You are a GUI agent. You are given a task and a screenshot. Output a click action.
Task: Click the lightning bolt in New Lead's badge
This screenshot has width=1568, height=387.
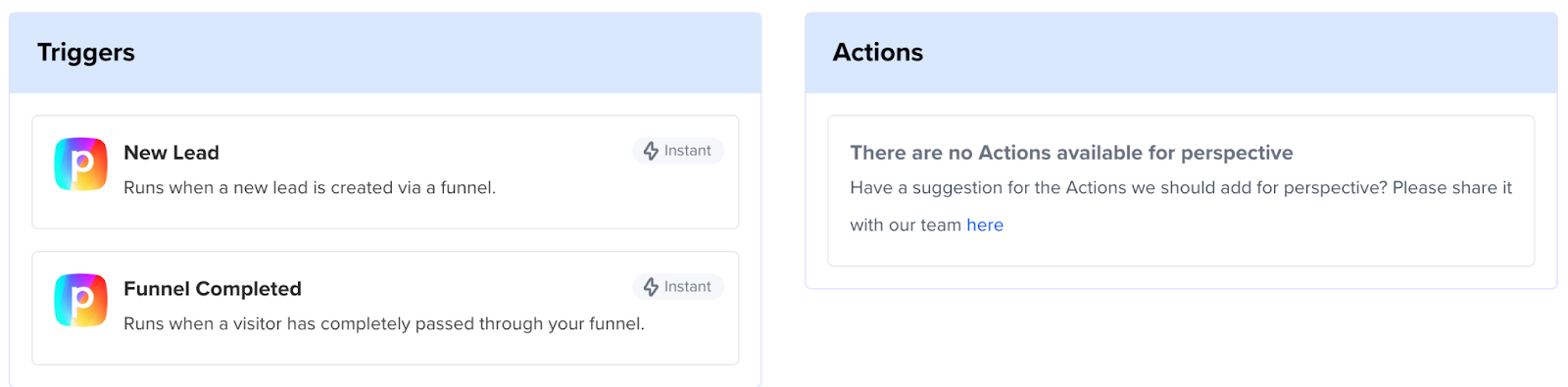point(651,151)
